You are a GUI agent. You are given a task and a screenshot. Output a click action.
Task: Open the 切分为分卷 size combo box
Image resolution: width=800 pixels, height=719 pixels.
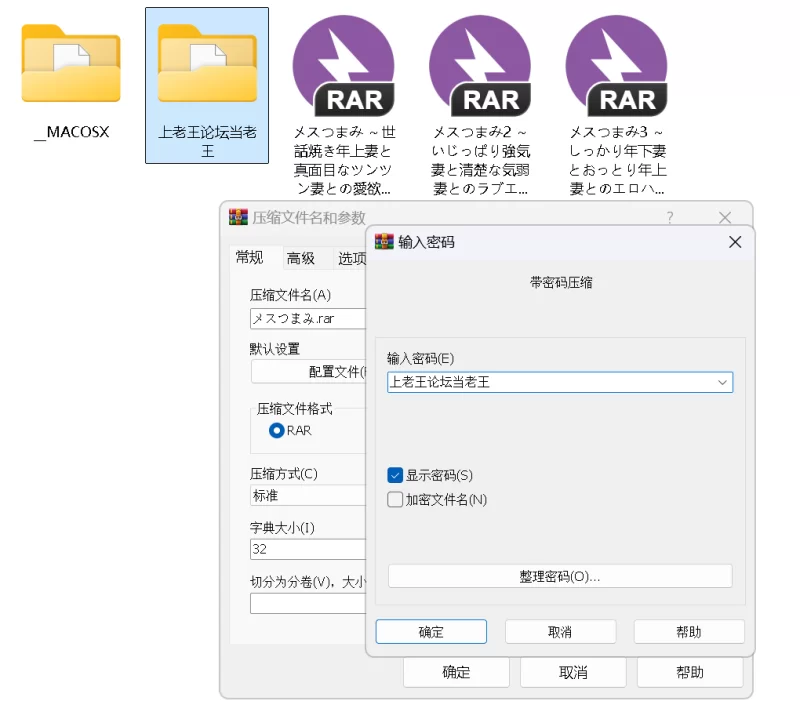pos(308,604)
